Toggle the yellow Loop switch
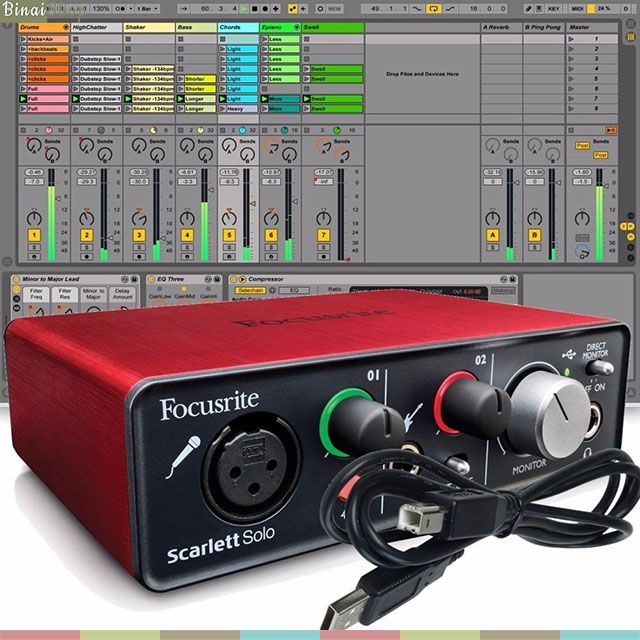The image size is (640, 640). pos(433,9)
